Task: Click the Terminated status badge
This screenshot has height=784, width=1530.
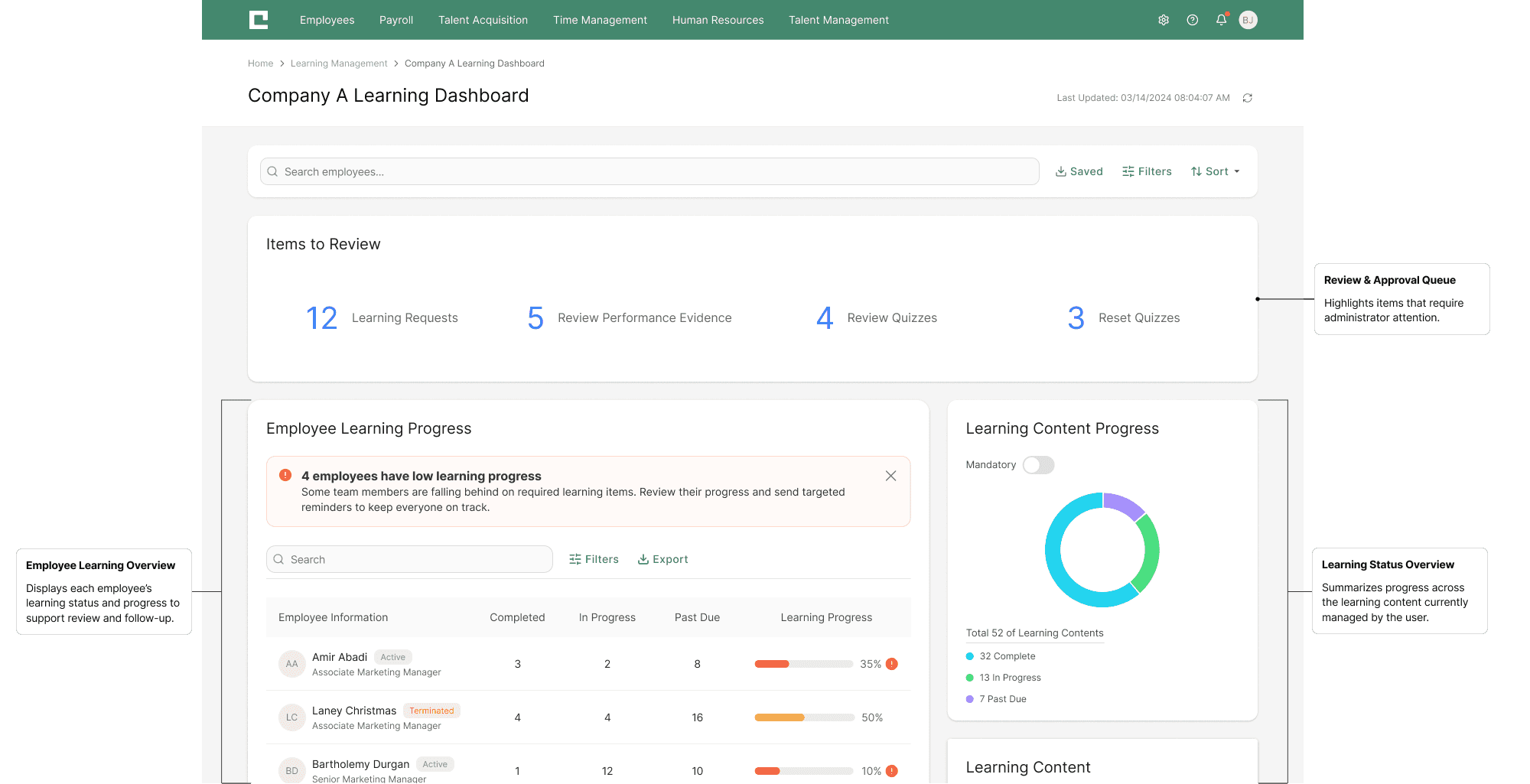Action: [431, 711]
